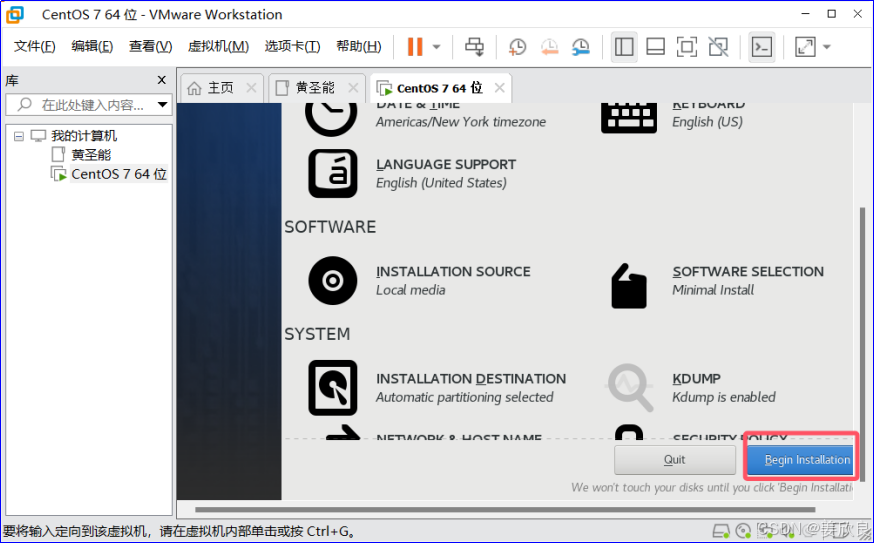The width and height of the screenshot is (875, 544).
Task: Click the CD/DVD status bar icon
Action: 743,530
